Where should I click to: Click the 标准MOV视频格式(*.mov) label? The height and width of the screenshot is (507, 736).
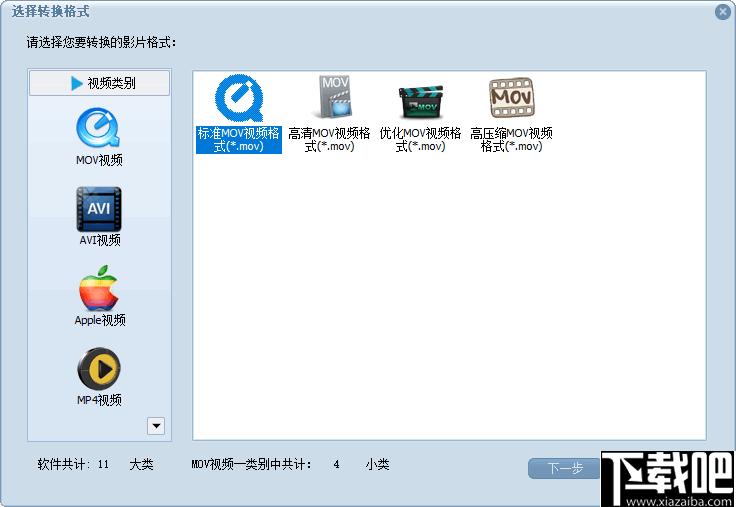238,139
